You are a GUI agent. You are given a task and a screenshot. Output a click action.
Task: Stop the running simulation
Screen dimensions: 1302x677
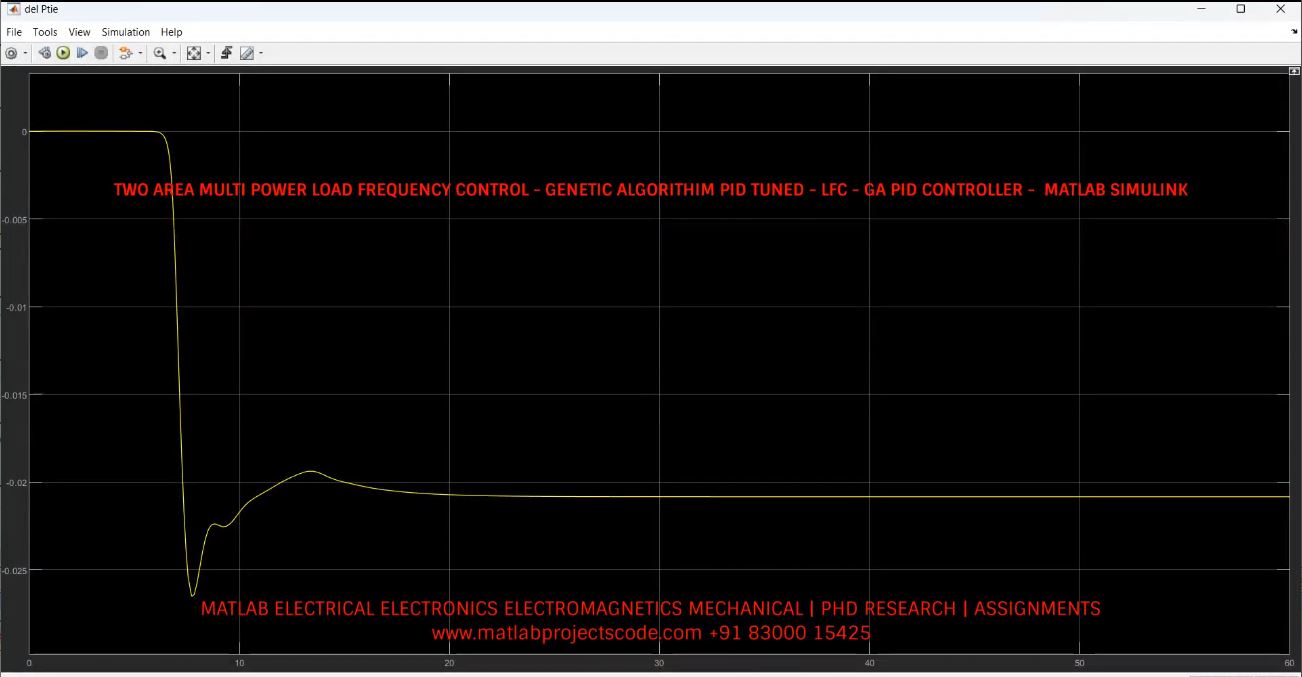point(100,53)
